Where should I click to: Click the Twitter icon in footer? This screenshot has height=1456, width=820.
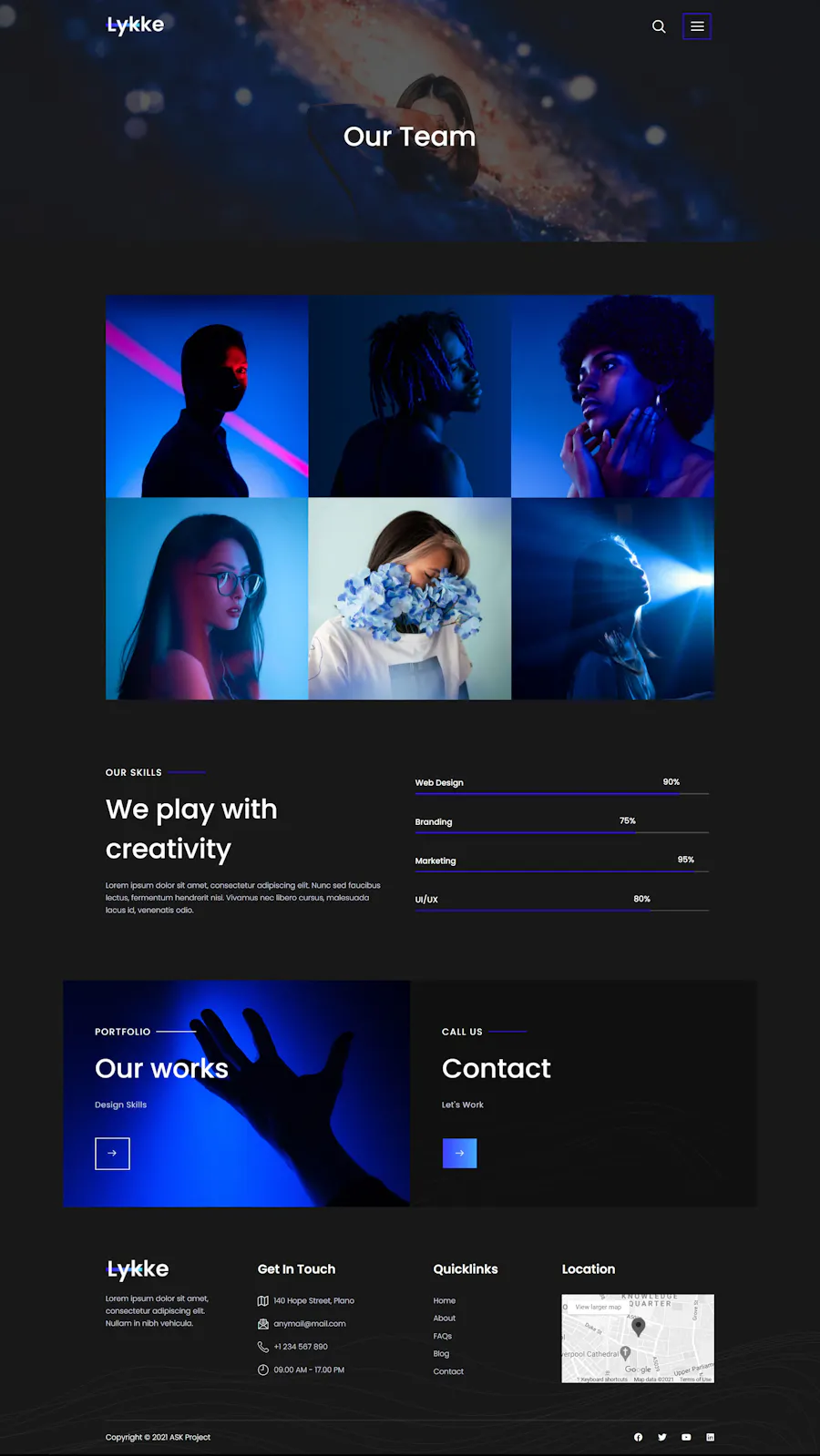pos(662,1437)
